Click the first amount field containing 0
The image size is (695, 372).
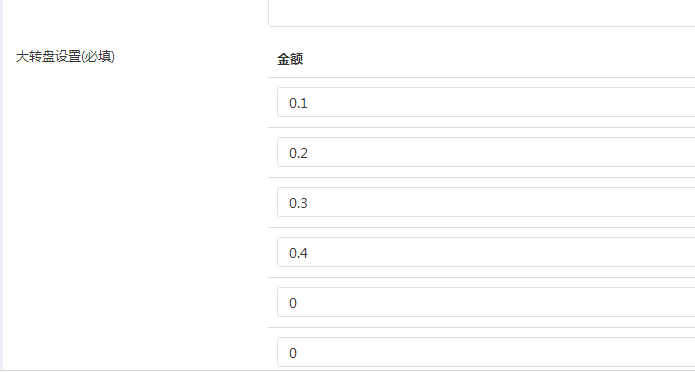pos(486,303)
